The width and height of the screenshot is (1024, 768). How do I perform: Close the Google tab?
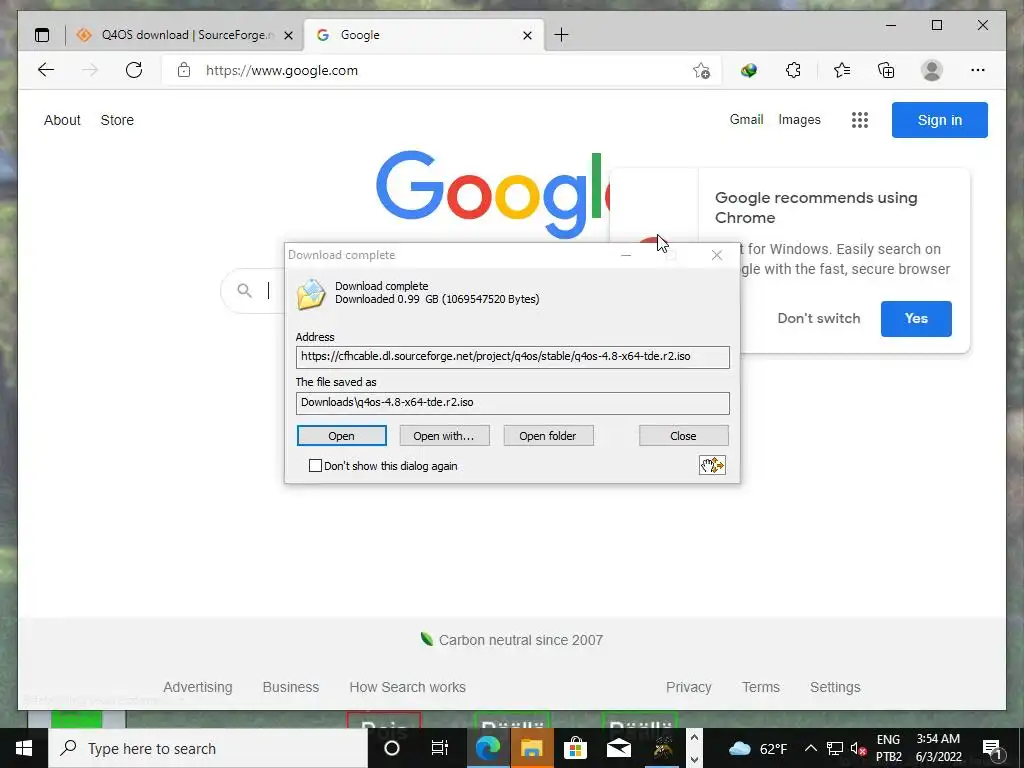coord(528,35)
